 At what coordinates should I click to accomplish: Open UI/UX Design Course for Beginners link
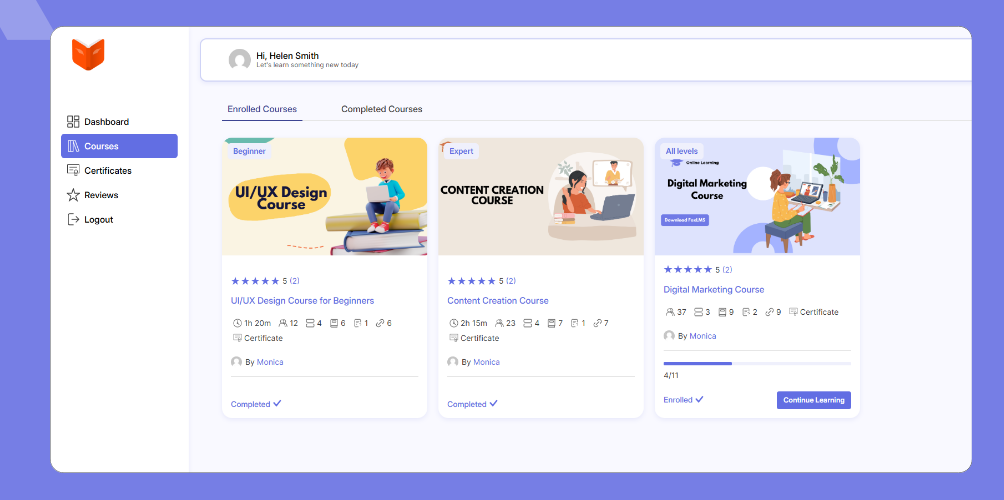coord(302,301)
